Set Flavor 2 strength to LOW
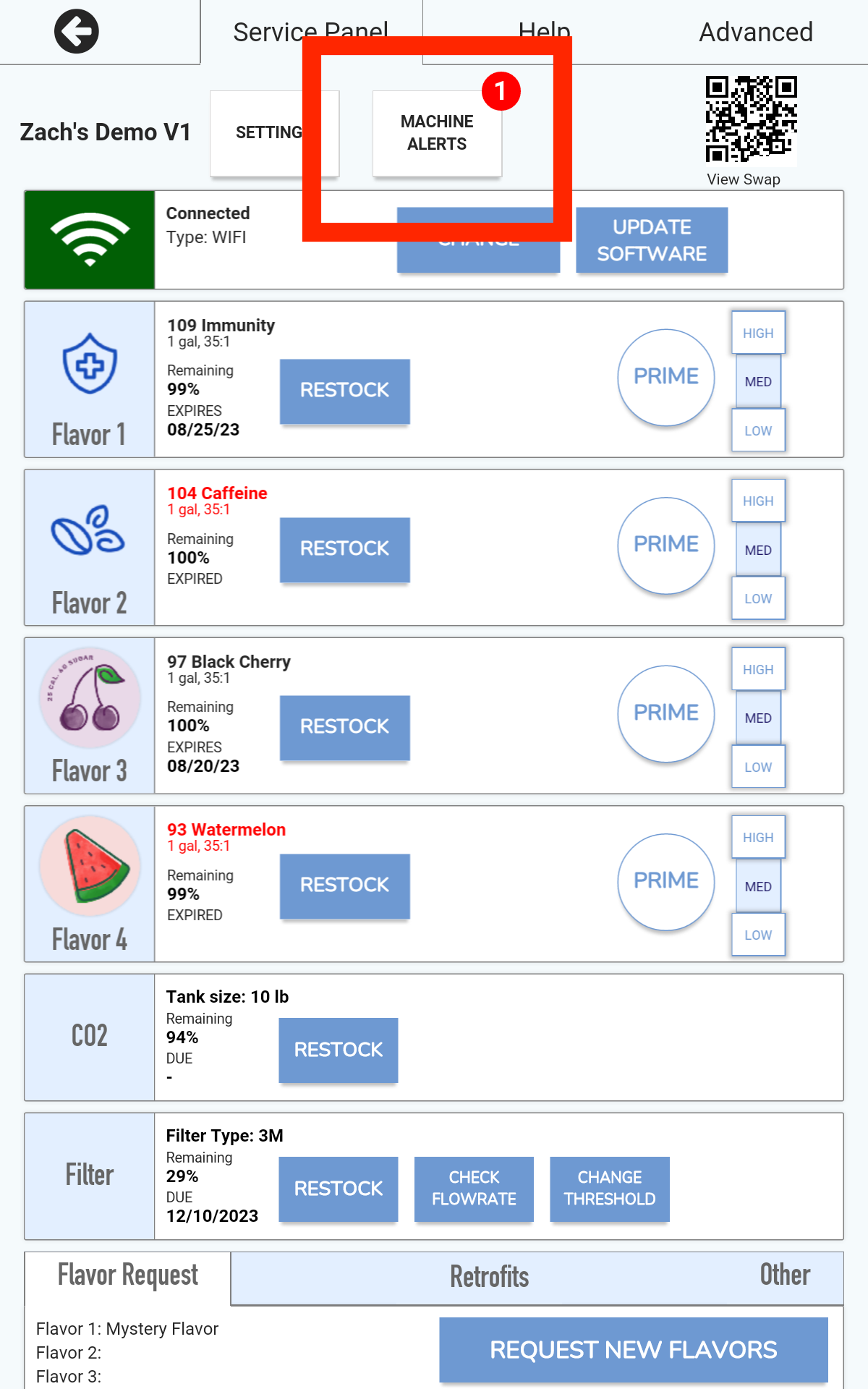The image size is (868, 1389). pyautogui.click(x=758, y=598)
